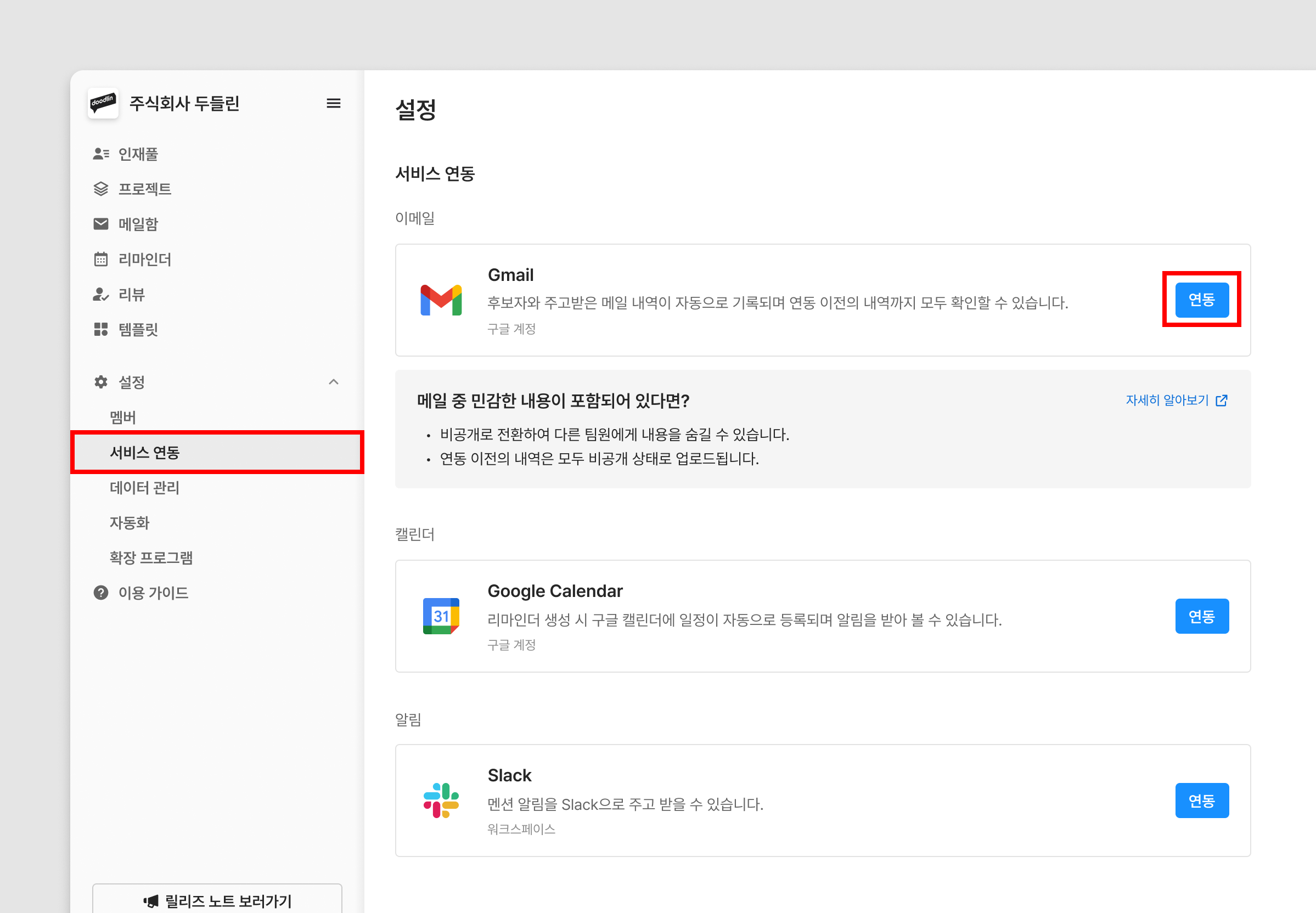Collapse the 설정 submenu chevron
Image resolution: width=1316 pixels, height=913 pixels.
(x=334, y=381)
